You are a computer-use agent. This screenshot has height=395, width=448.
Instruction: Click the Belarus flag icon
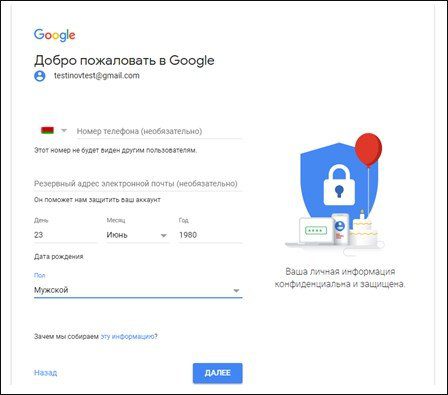[x=47, y=130]
